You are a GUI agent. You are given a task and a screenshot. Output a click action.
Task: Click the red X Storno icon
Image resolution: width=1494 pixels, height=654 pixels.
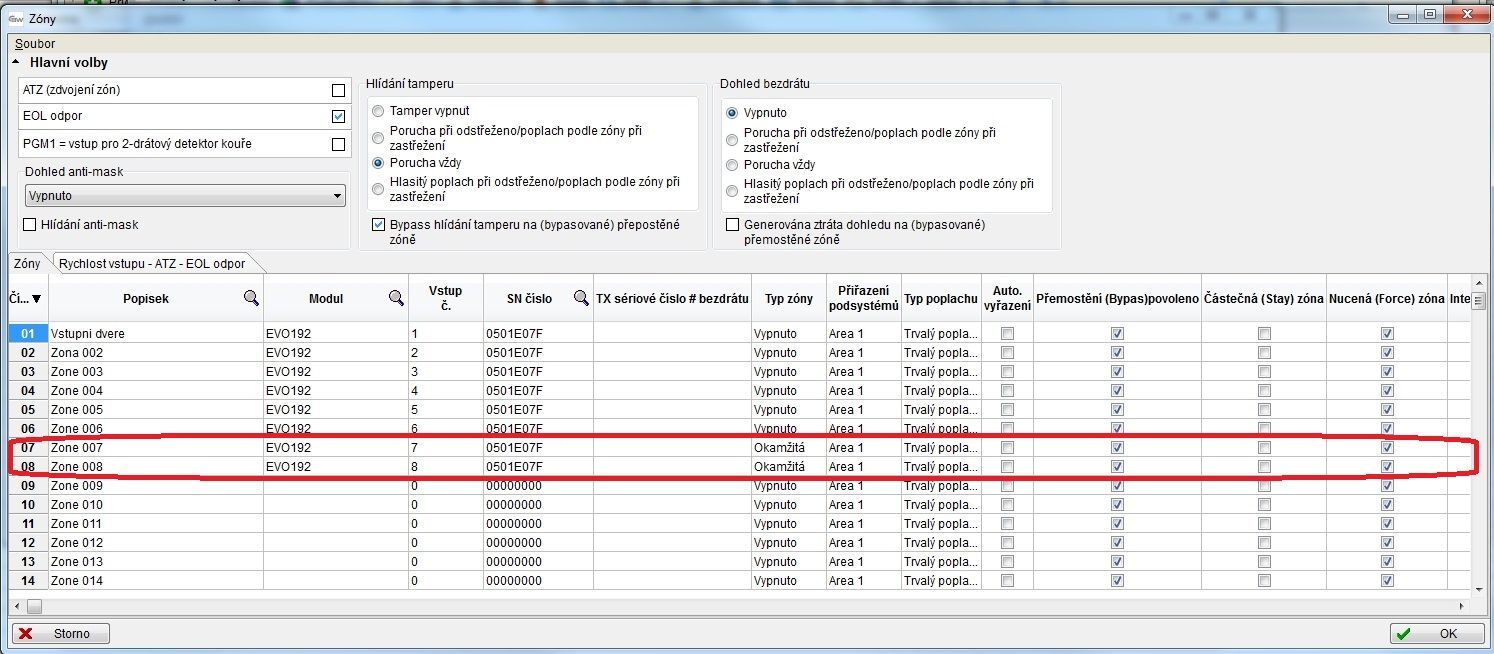click(x=26, y=634)
